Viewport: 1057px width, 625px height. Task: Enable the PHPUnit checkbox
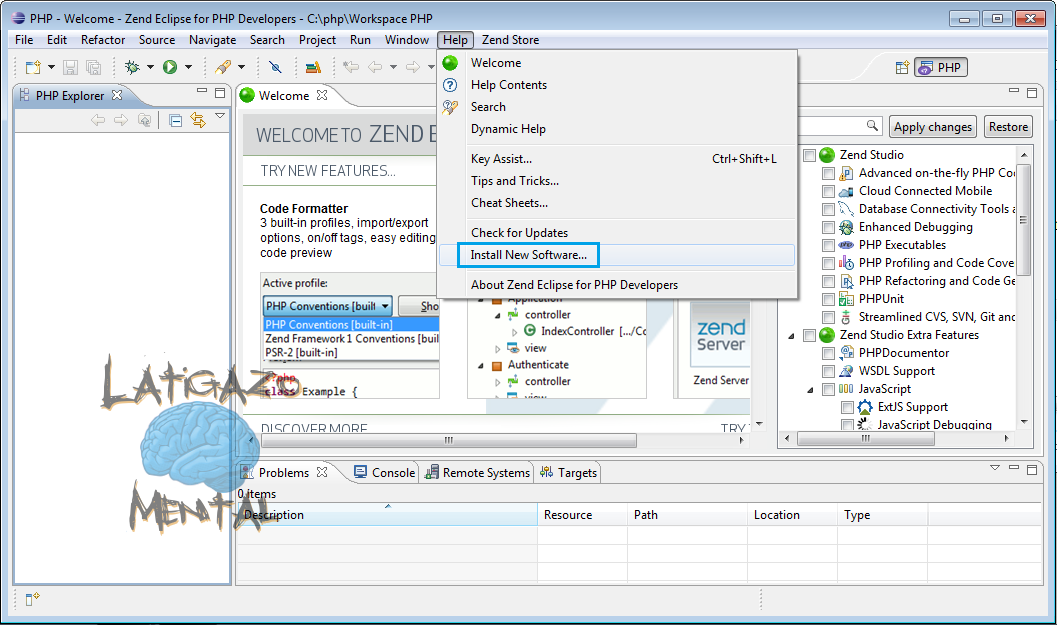pos(827,298)
